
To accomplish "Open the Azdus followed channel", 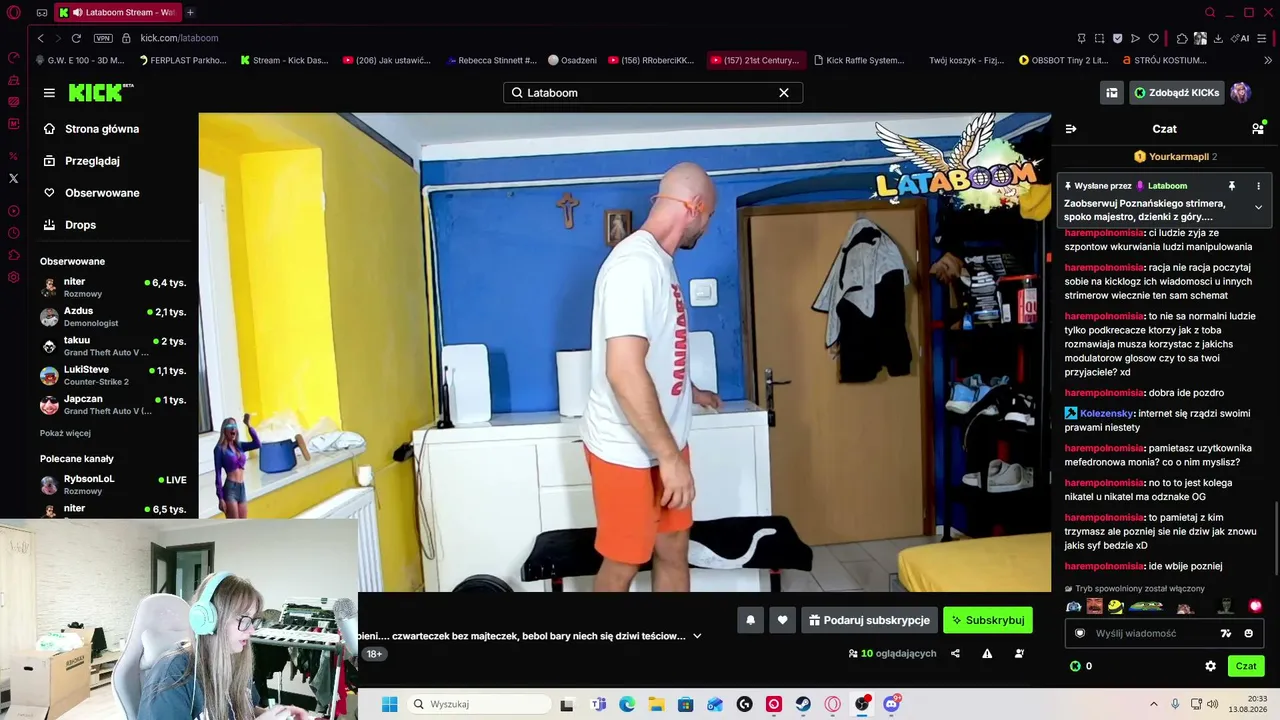I will coord(113,317).
